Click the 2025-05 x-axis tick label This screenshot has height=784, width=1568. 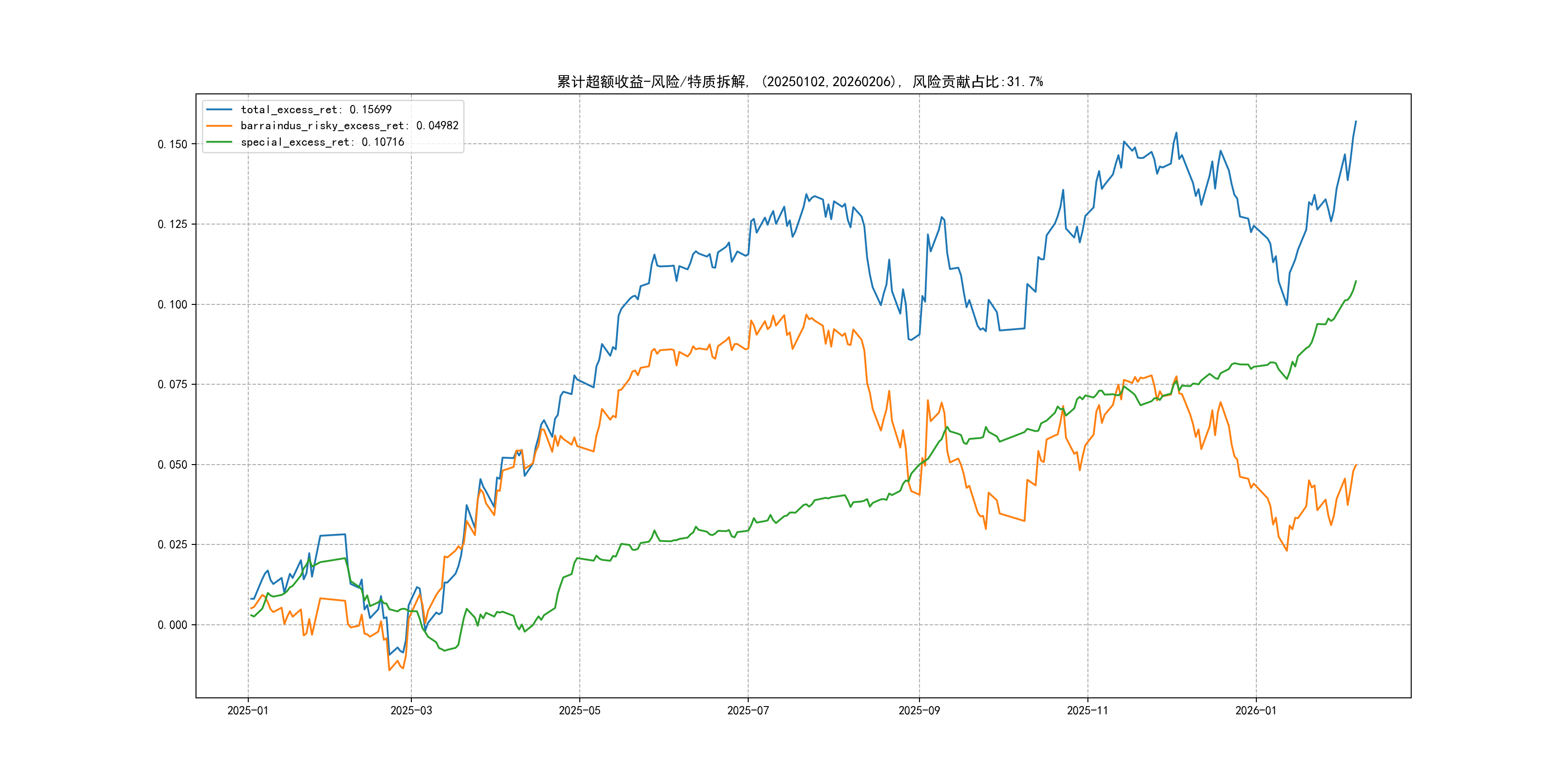(579, 711)
